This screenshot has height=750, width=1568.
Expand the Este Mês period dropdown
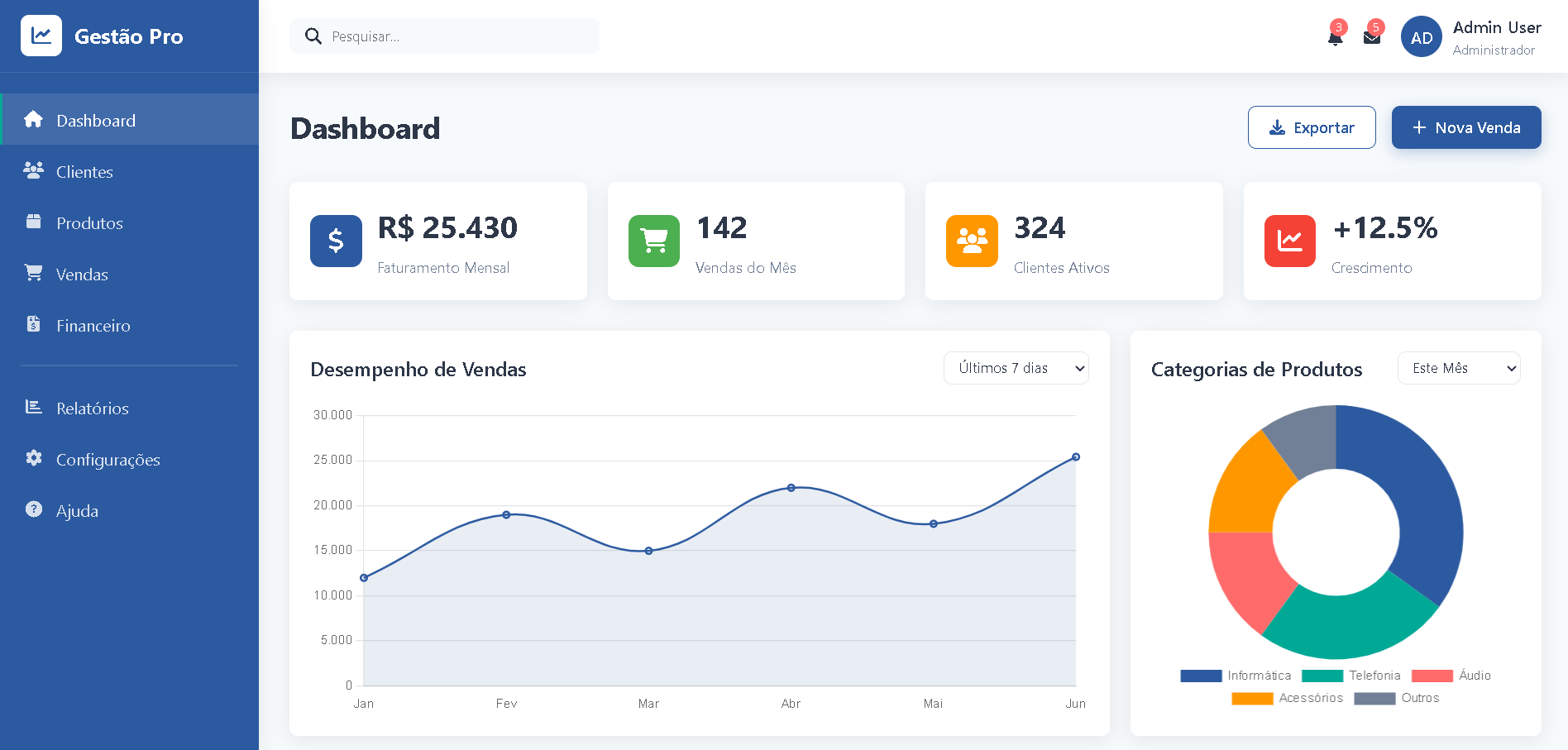coord(1458,368)
